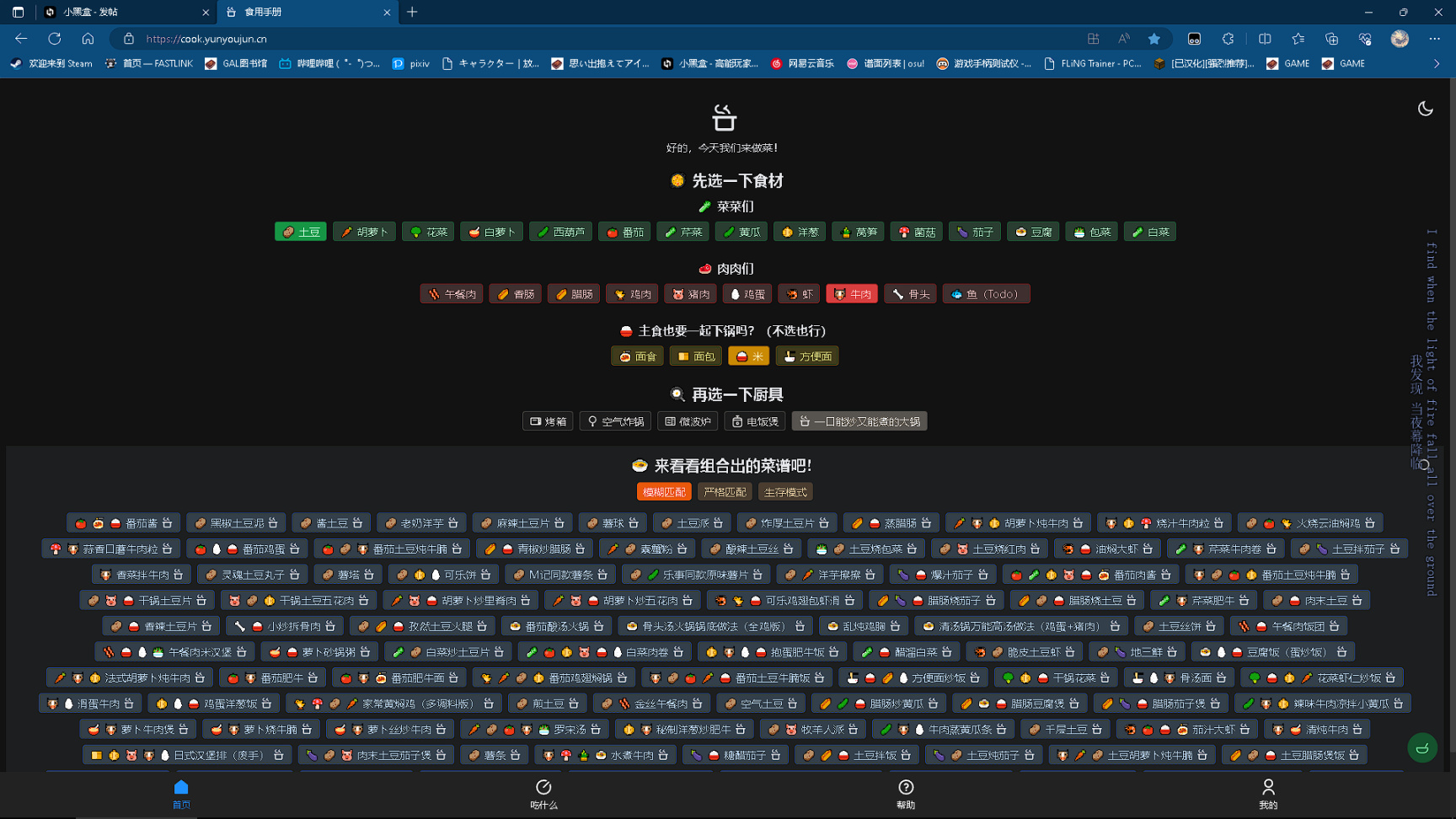
Task: Toggle the 面食 staple option
Action: (638, 356)
